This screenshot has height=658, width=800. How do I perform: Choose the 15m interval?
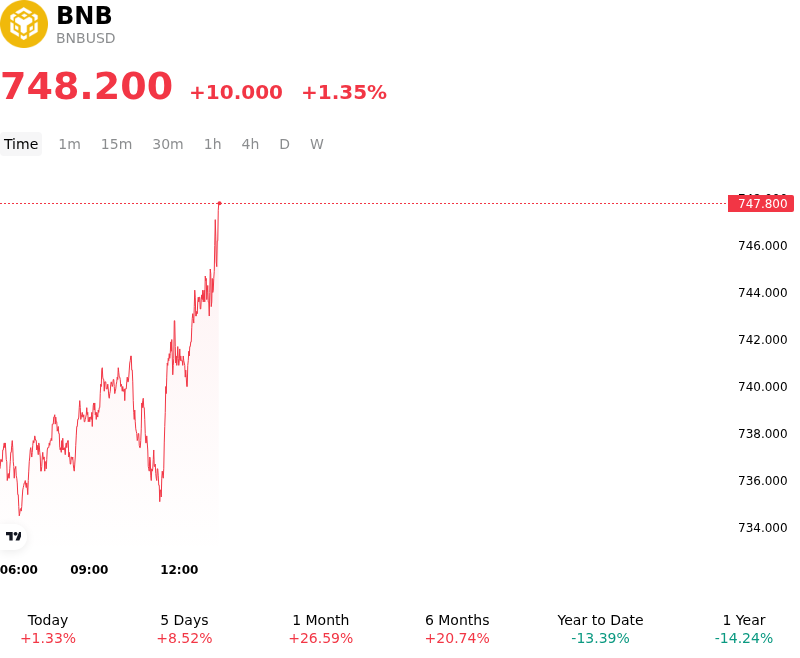(116, 144)
